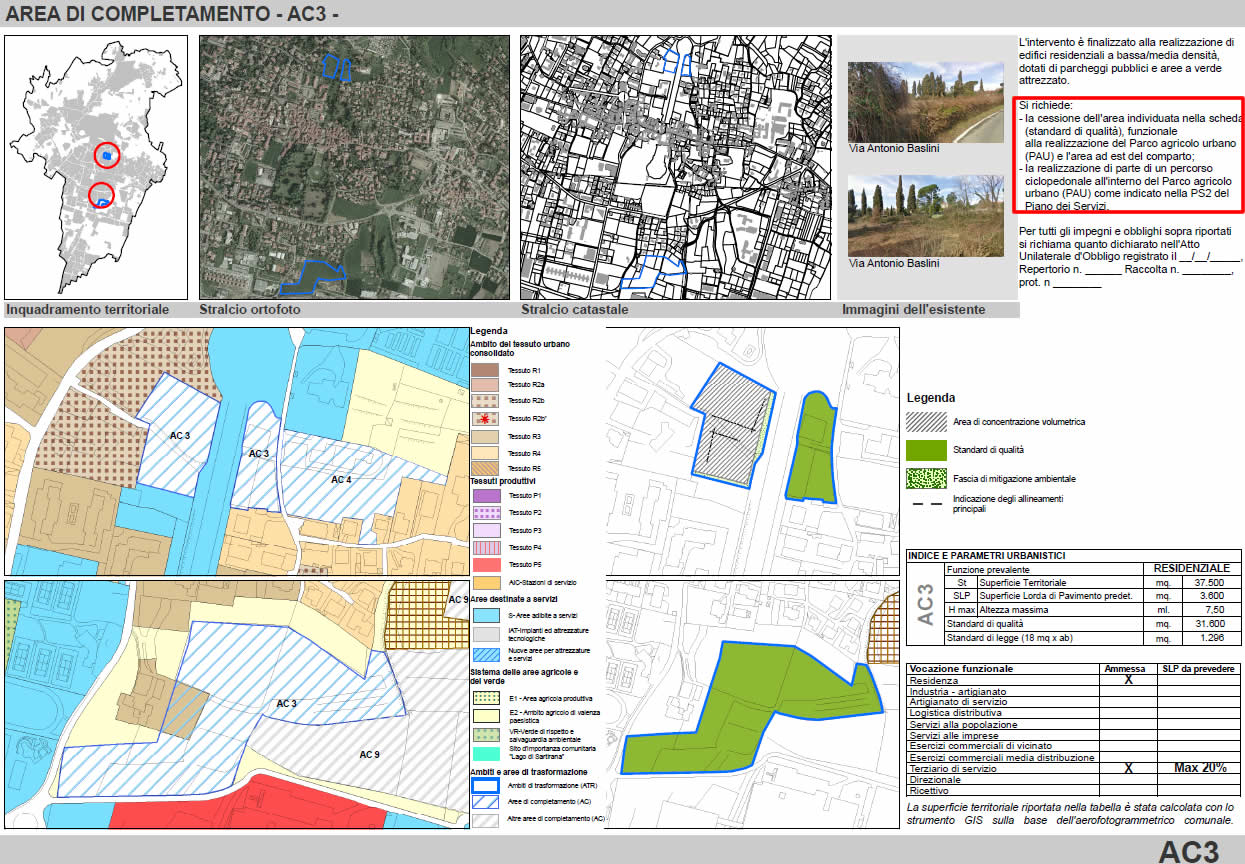
Task: Click the X mark in the Residenza row
Action: (1128, 680)
